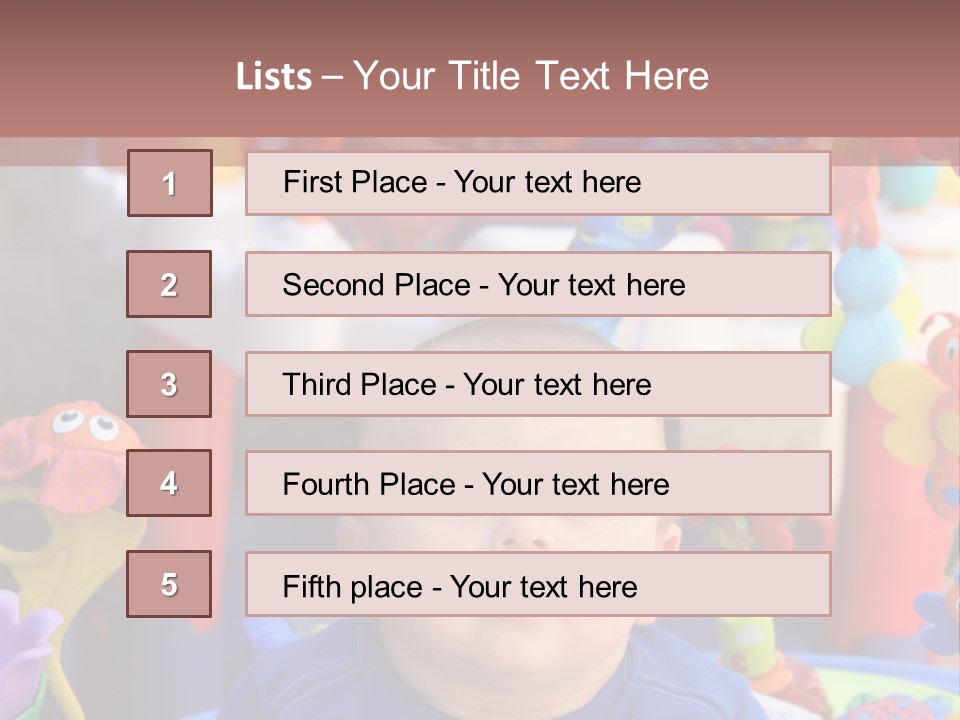The width and height of the screenshot is (960, 720).
Task: Select the number 4 list marker
Action: (x=169, y=483)
